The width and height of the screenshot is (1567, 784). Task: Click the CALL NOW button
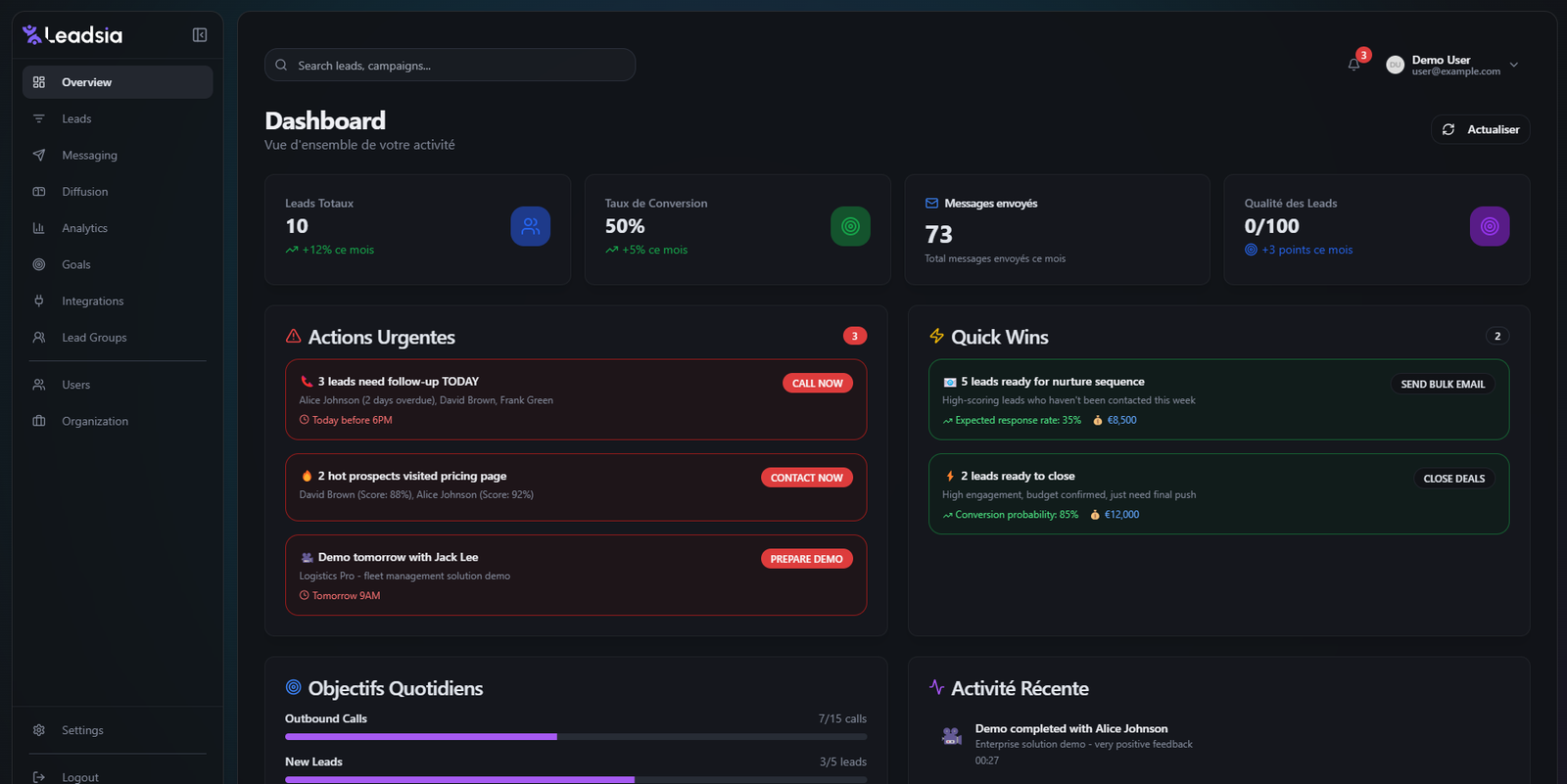pos(818,384)
